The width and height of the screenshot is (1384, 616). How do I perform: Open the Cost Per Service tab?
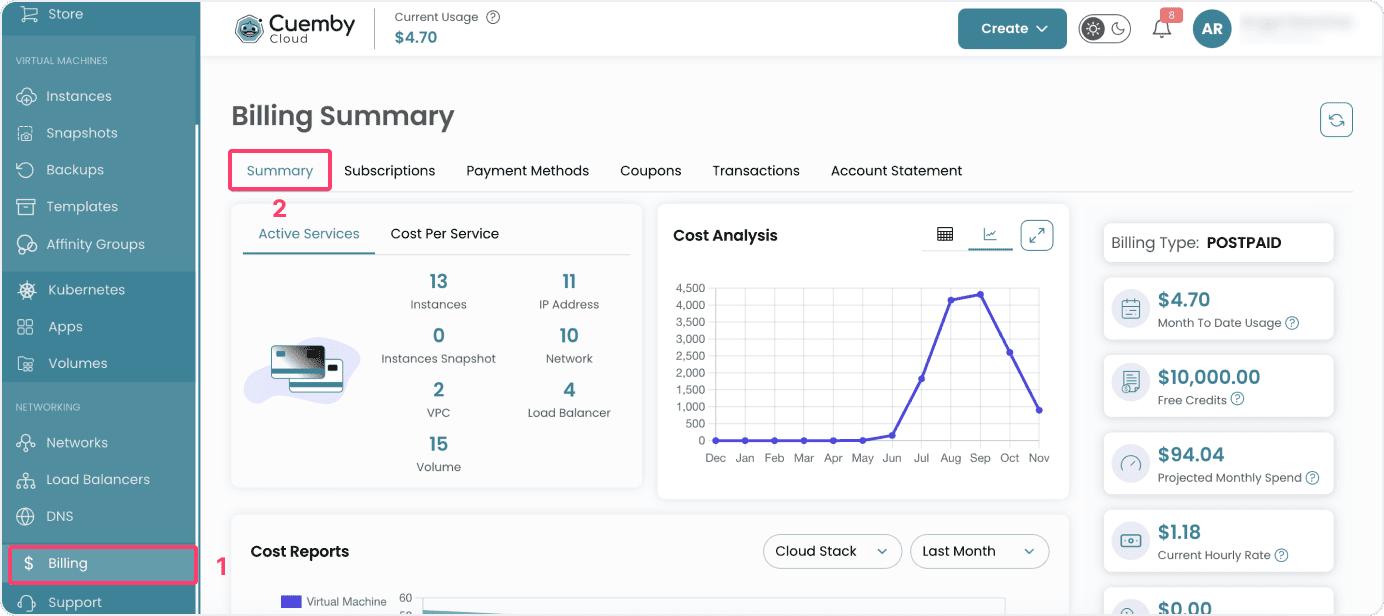click(444, 233)
